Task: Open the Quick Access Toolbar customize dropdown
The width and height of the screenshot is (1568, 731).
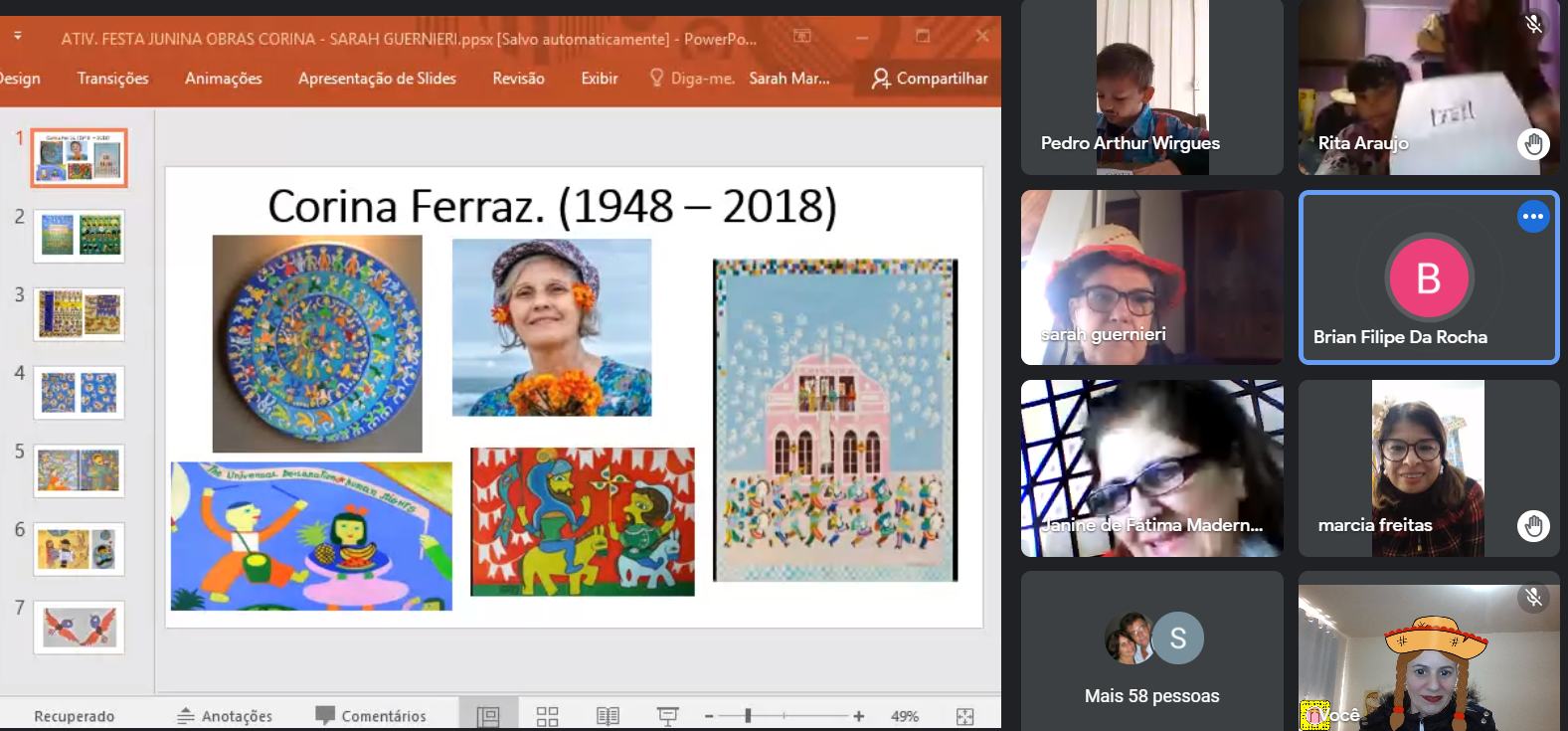Action: click(18, 37)
